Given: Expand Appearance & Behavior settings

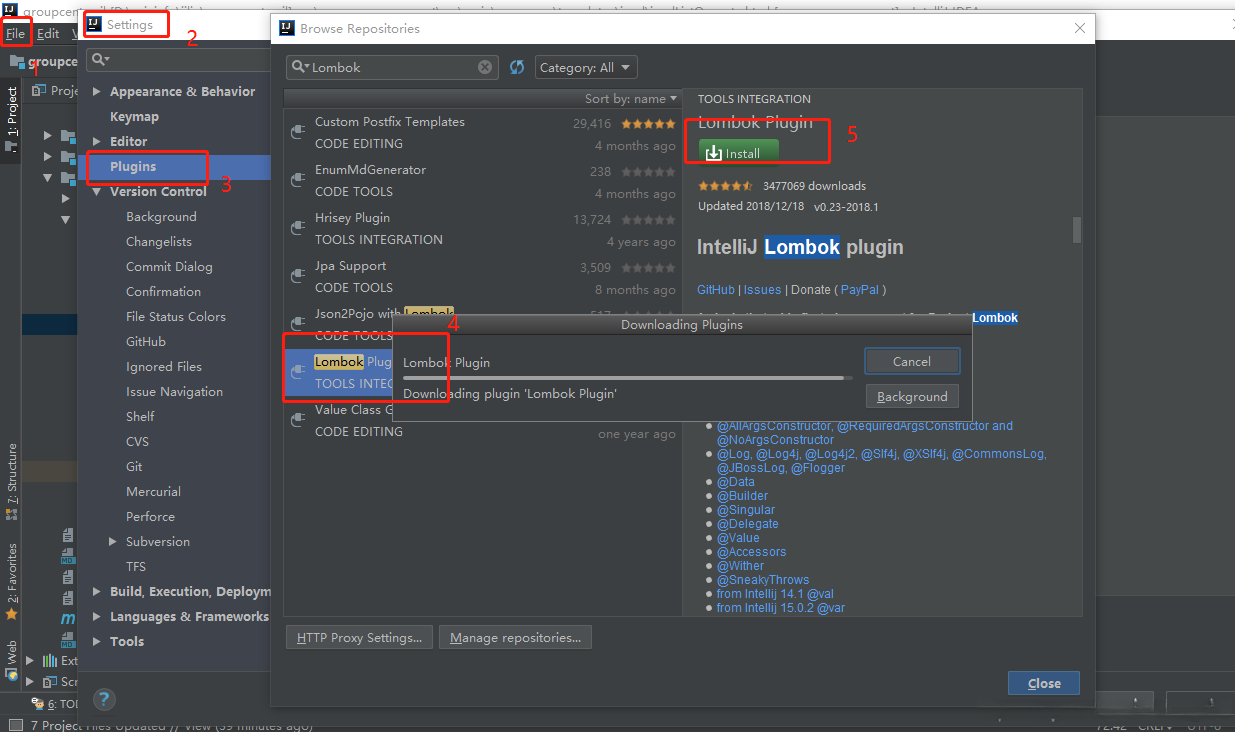Looking at the screenshot, I should (x=97, y=91).
